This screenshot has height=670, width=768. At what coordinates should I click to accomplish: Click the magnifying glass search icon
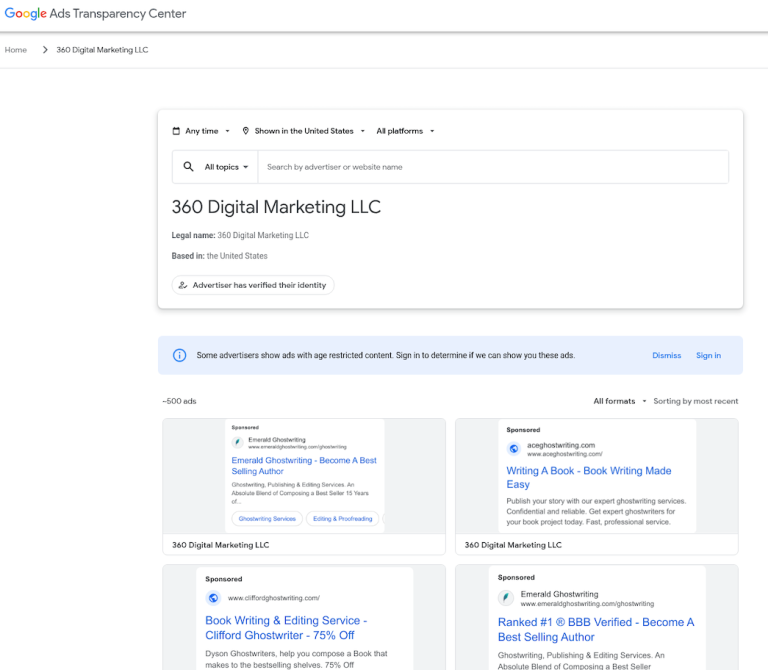point(188,167)
